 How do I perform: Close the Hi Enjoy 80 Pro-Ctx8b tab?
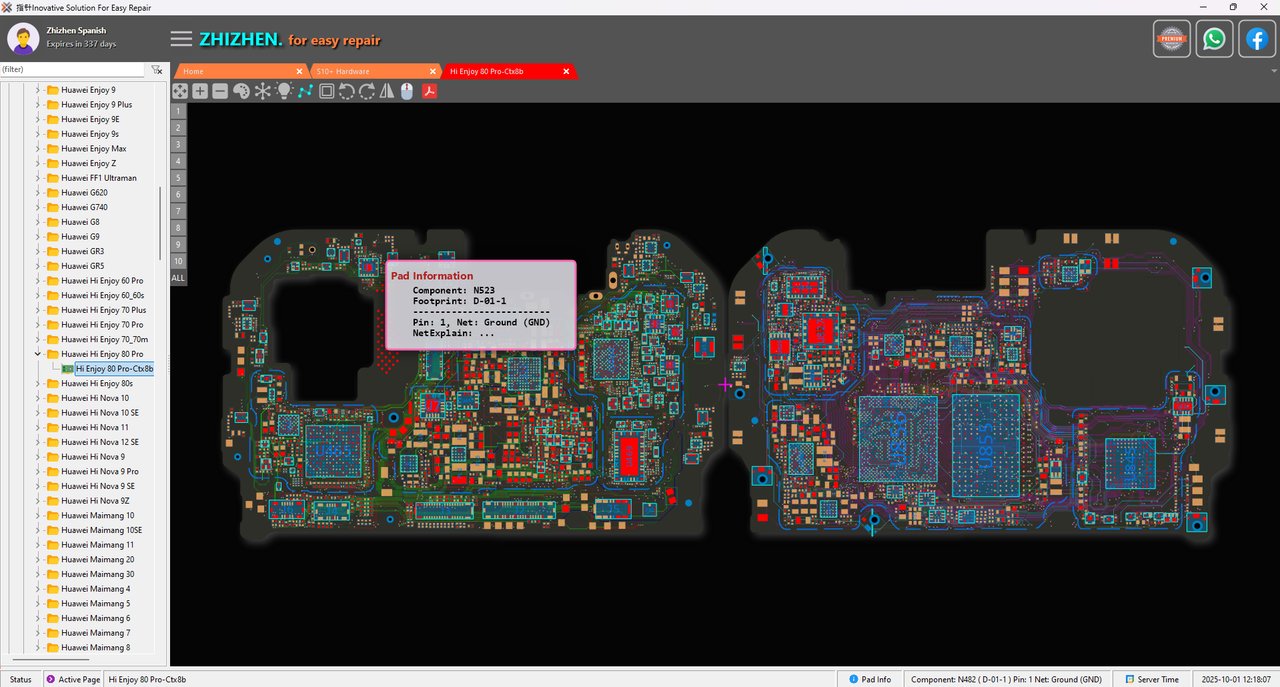pos(566,71)
